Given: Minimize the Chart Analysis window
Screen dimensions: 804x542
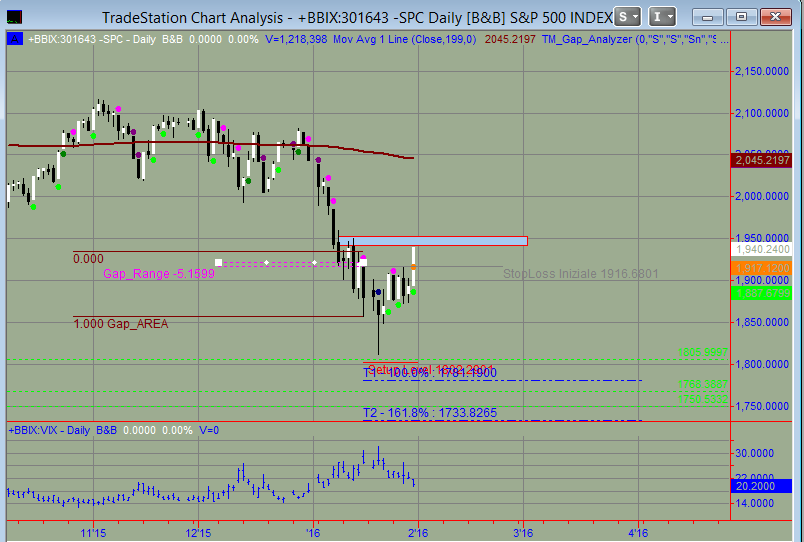Looking at the screenshot, I should (x=708, y=17).
